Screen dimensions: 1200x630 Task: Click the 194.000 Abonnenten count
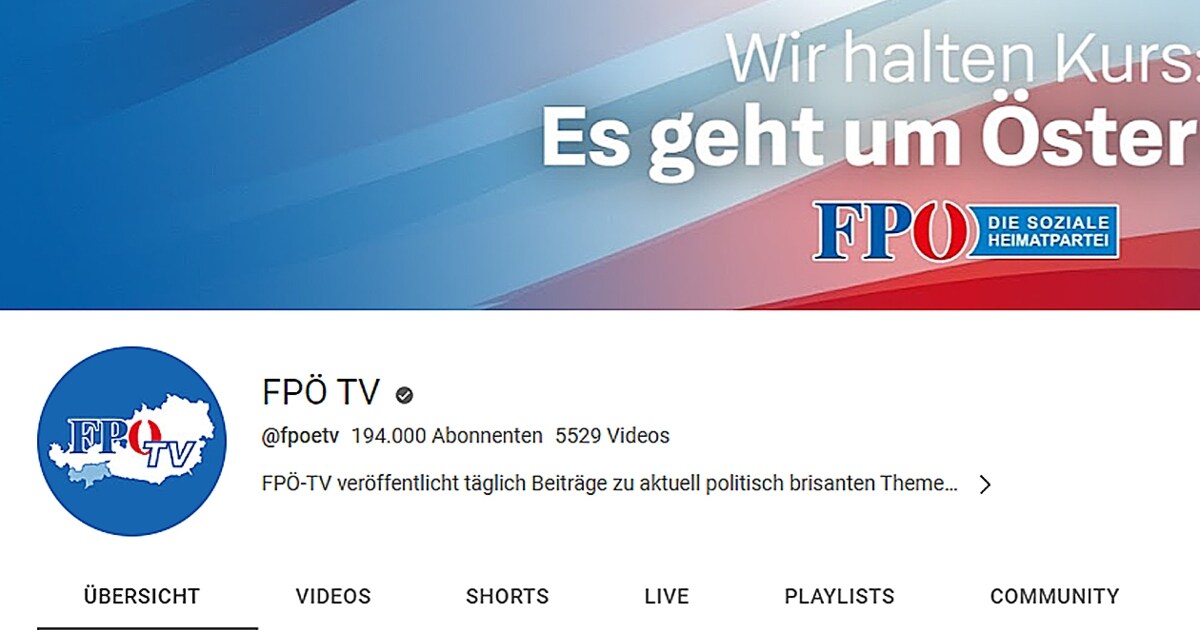click(x=447, y=436)
